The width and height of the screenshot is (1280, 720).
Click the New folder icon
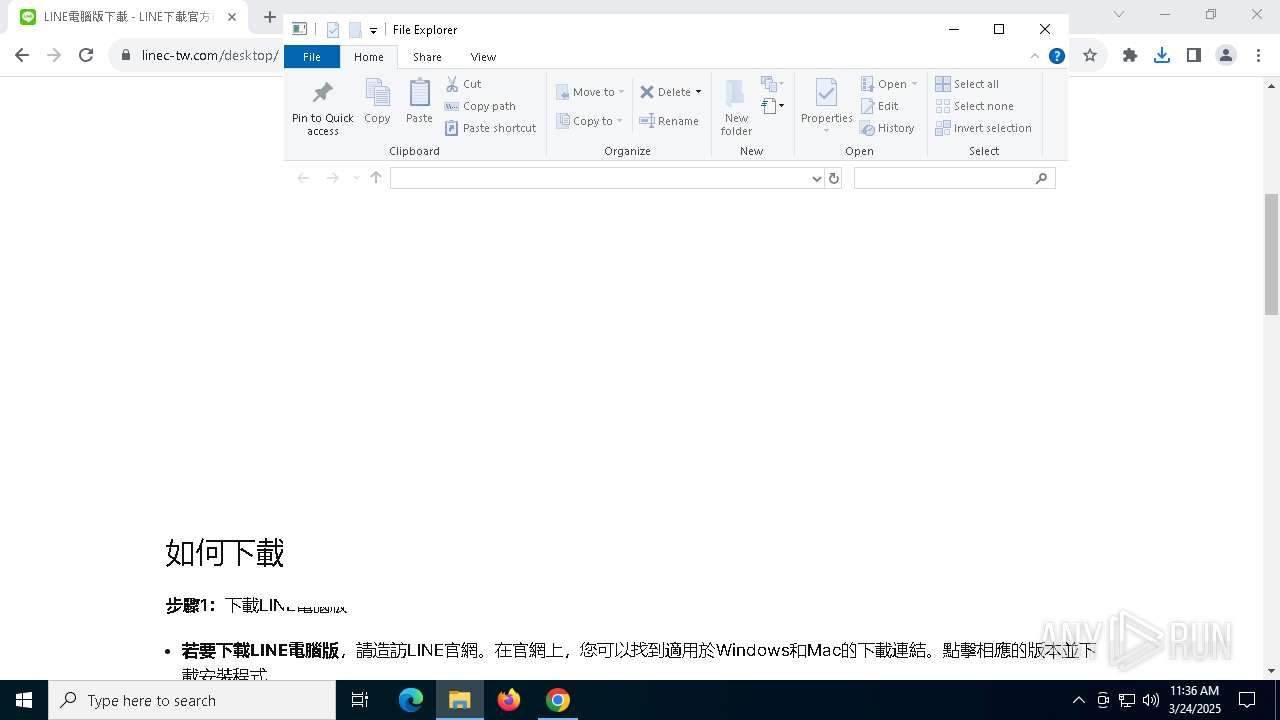pos(735,93)
